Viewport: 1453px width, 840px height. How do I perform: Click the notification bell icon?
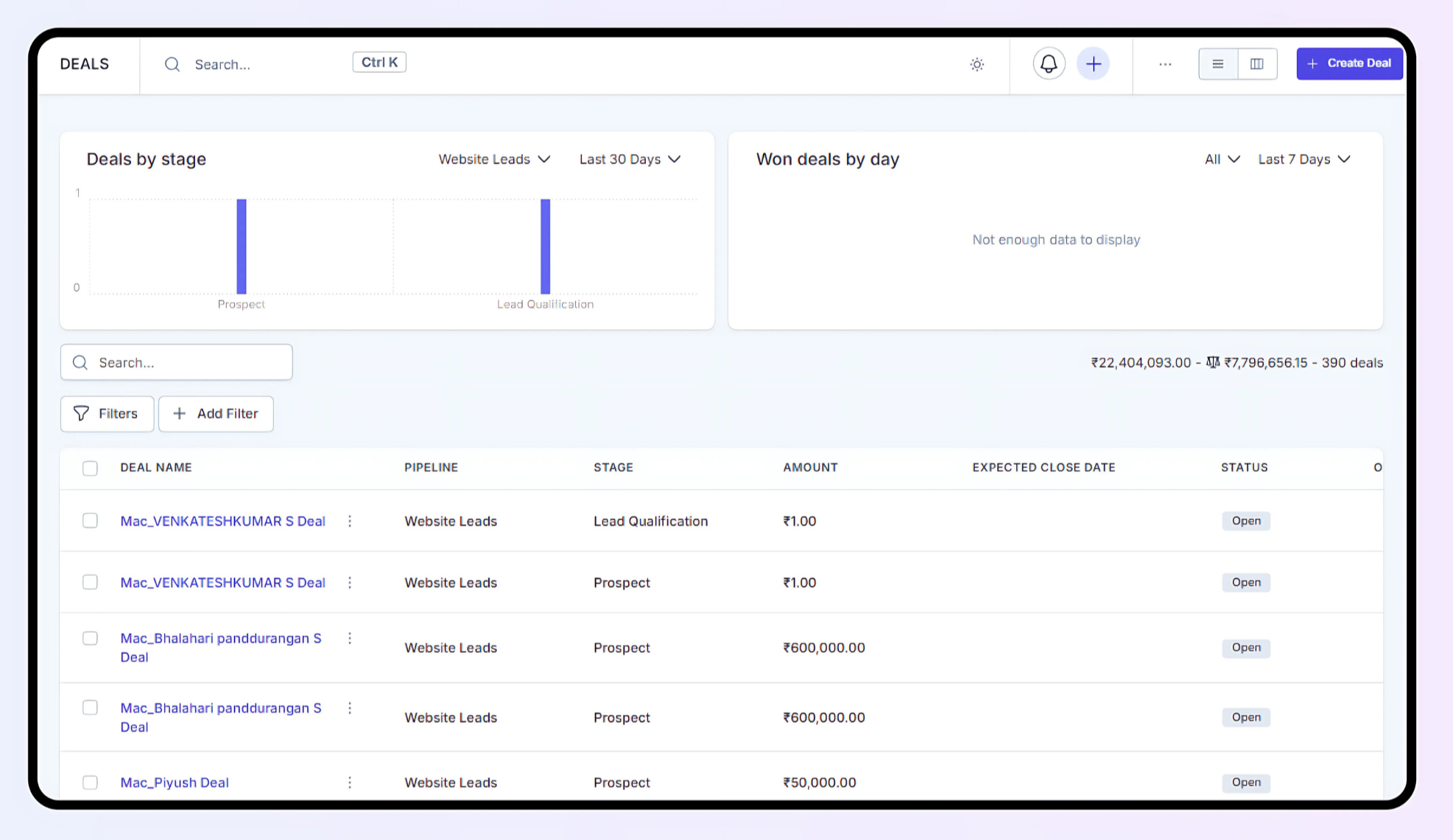[1048, 64]
